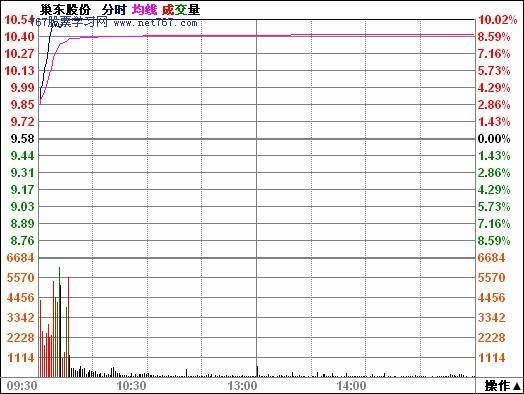The height and width of the screenshot is (394, 524).
Task: Select the 均线 average line label
Action: [x=144, y=10]
